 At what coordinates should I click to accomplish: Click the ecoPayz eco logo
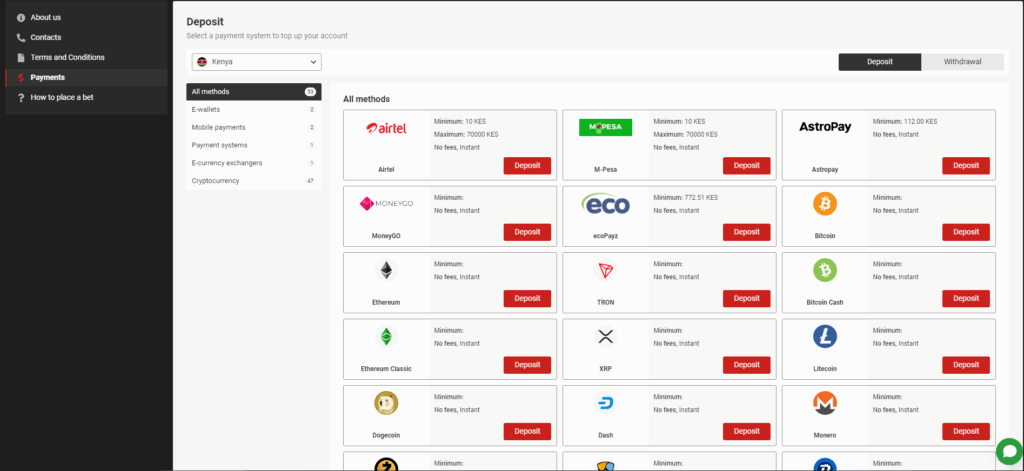point(605,204)
